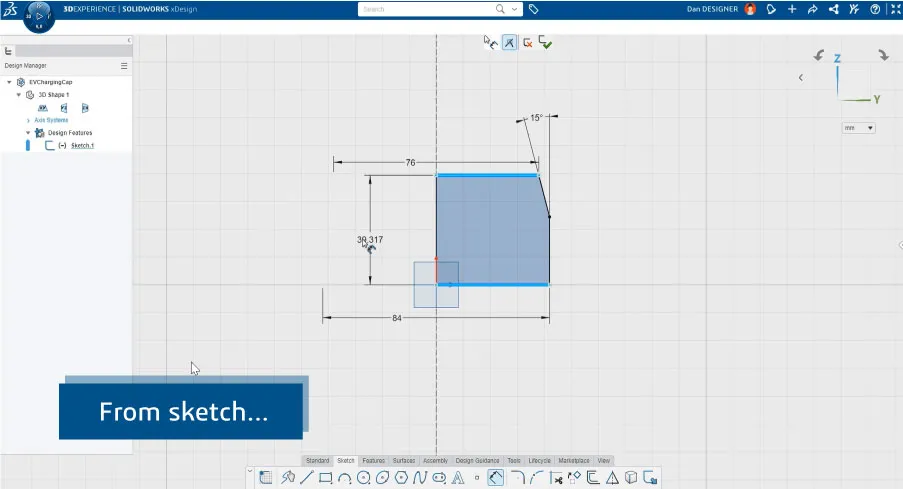Confirm the sketch with green checkmark

[545, 42]
